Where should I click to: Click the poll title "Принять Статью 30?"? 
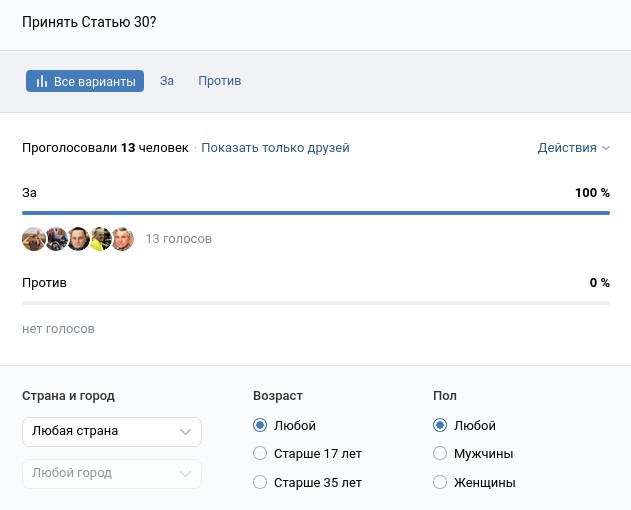click(89, 22)
